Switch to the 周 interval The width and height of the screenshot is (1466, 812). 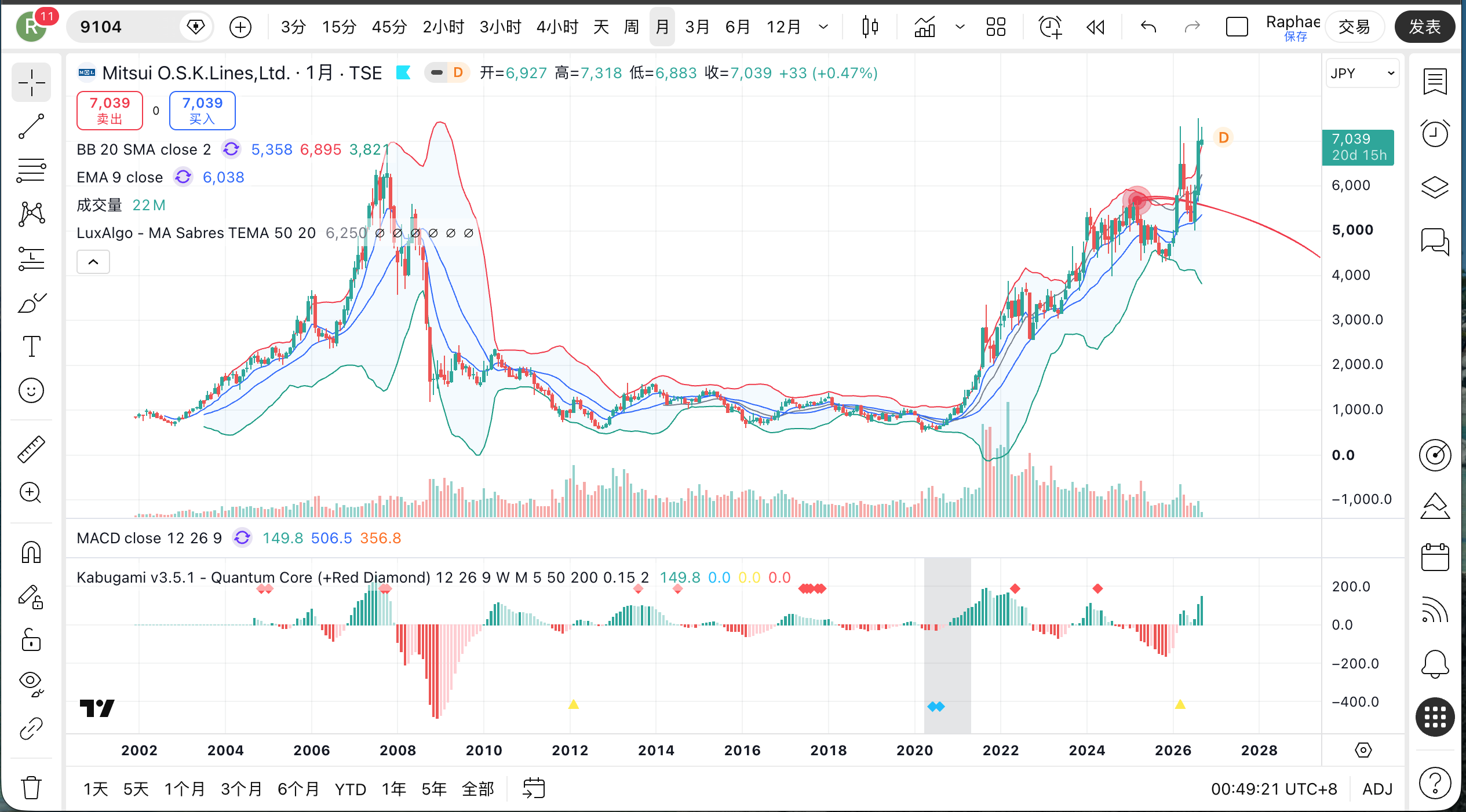631,27
